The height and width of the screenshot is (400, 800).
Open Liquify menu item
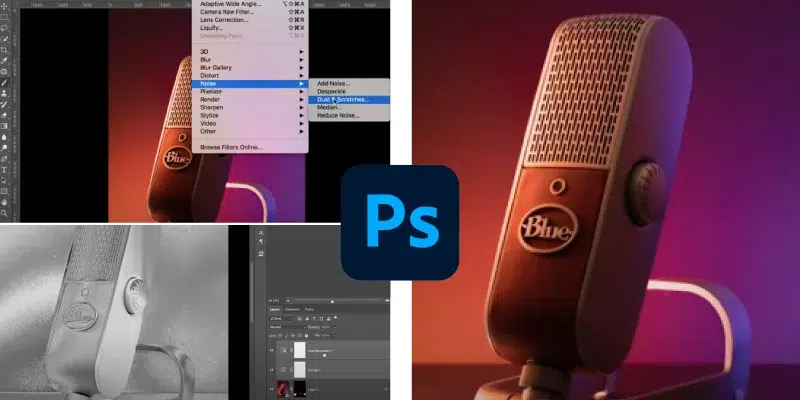point(250,28)
